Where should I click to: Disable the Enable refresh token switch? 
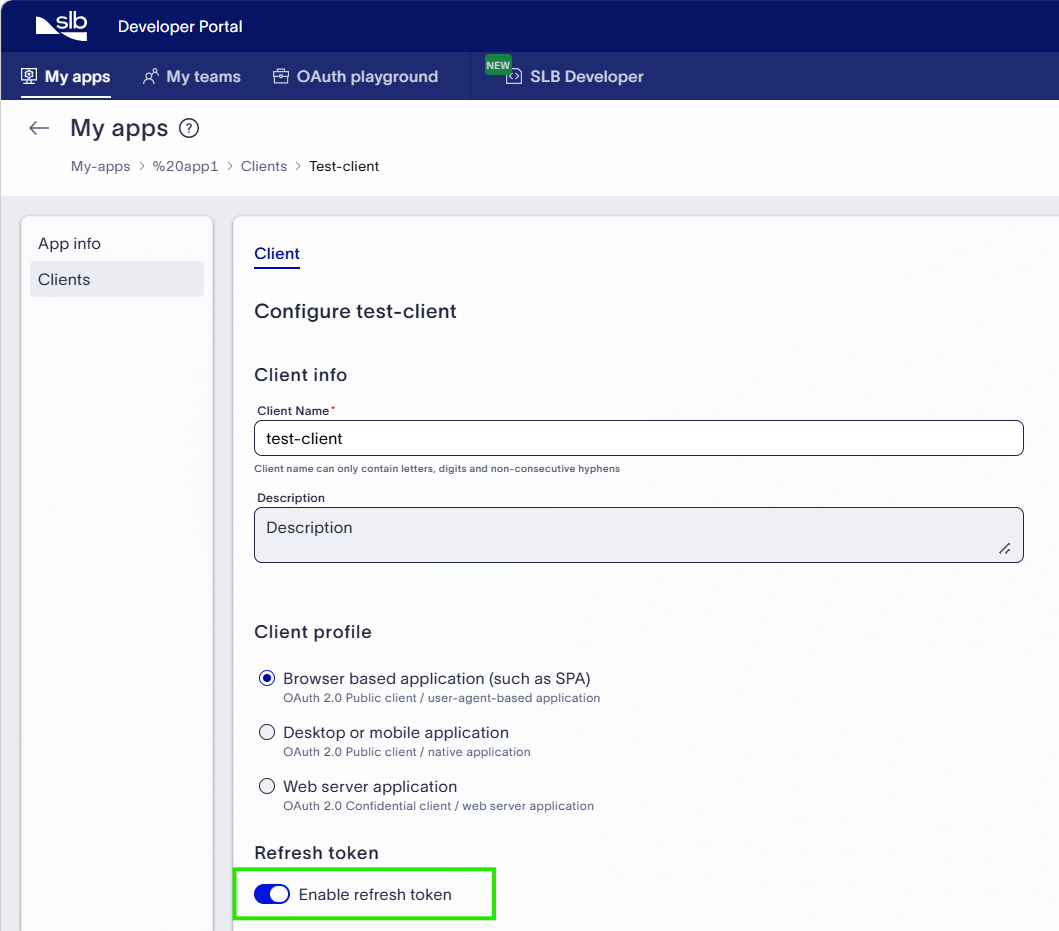[272, 894]
